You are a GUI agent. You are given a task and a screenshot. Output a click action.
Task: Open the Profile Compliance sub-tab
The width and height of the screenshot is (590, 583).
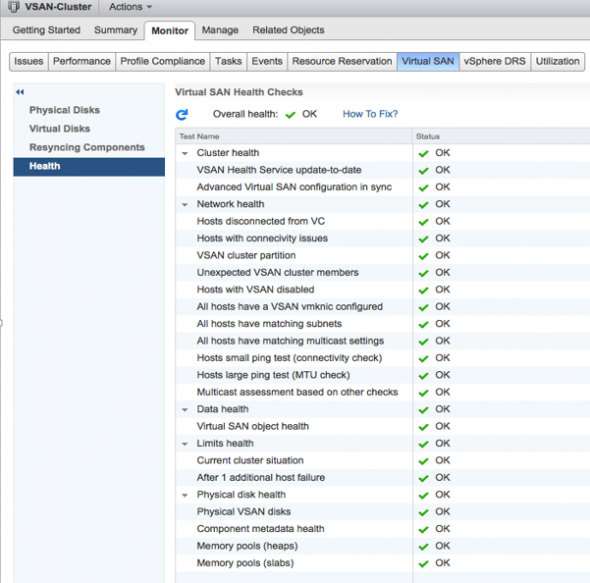tap(163, 61)
